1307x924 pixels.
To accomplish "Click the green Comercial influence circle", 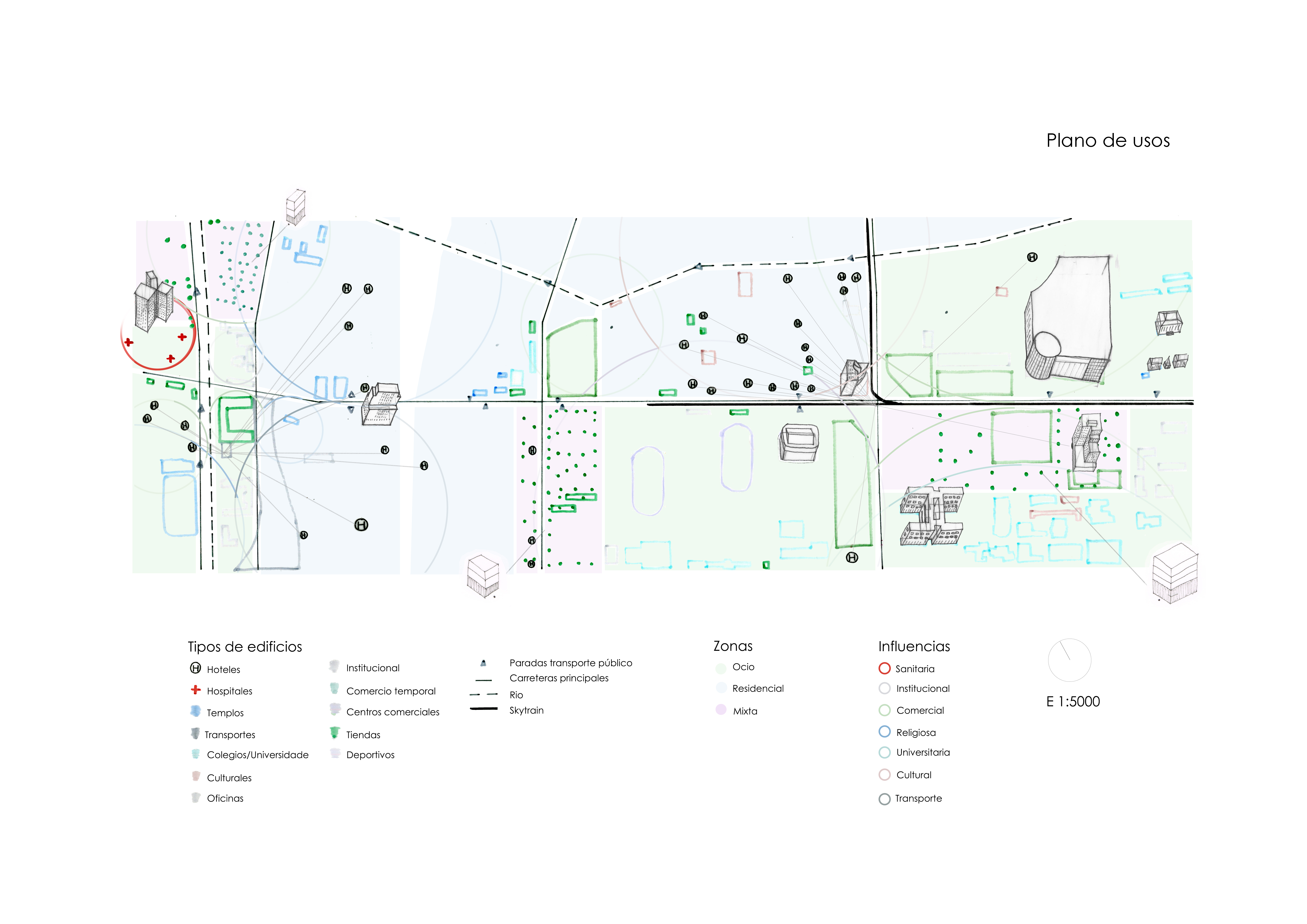I will pos(885,710).
